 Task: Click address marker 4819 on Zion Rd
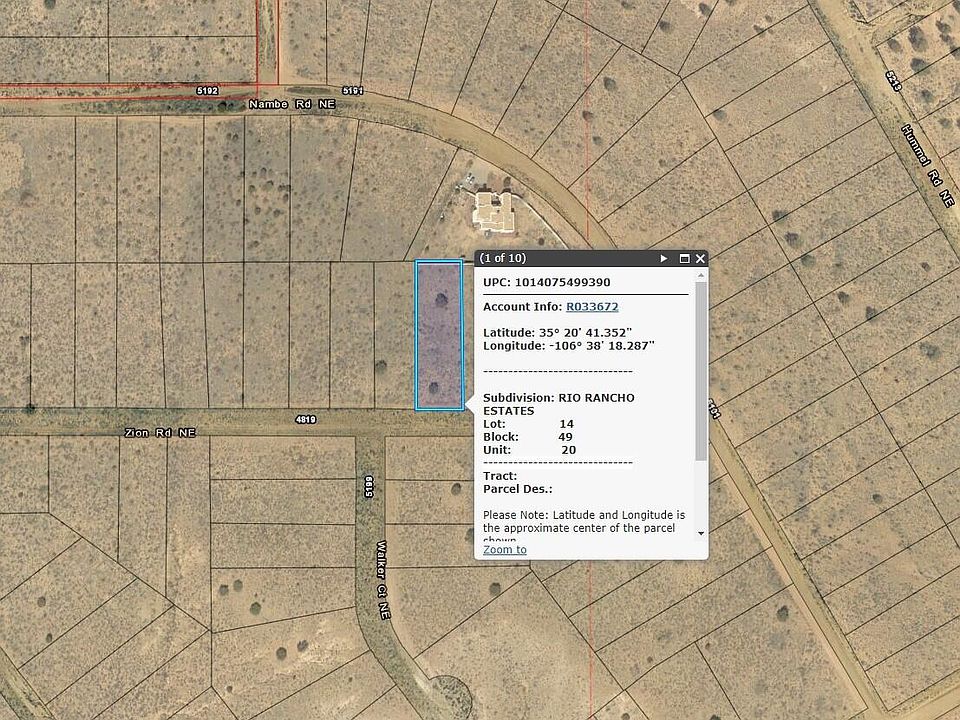[x=305, y=420]
